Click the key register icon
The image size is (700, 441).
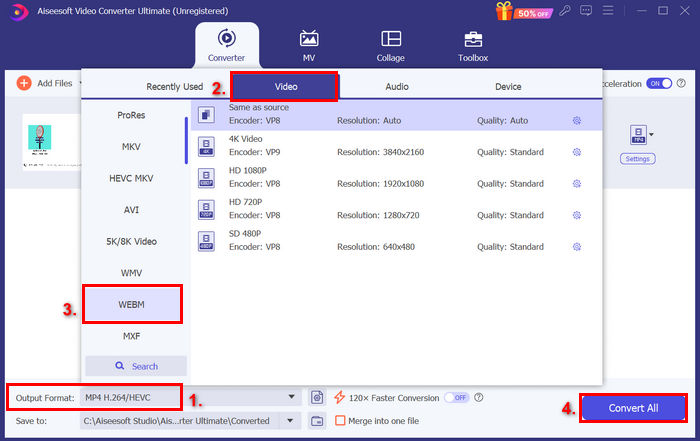[x=565, y=10]
